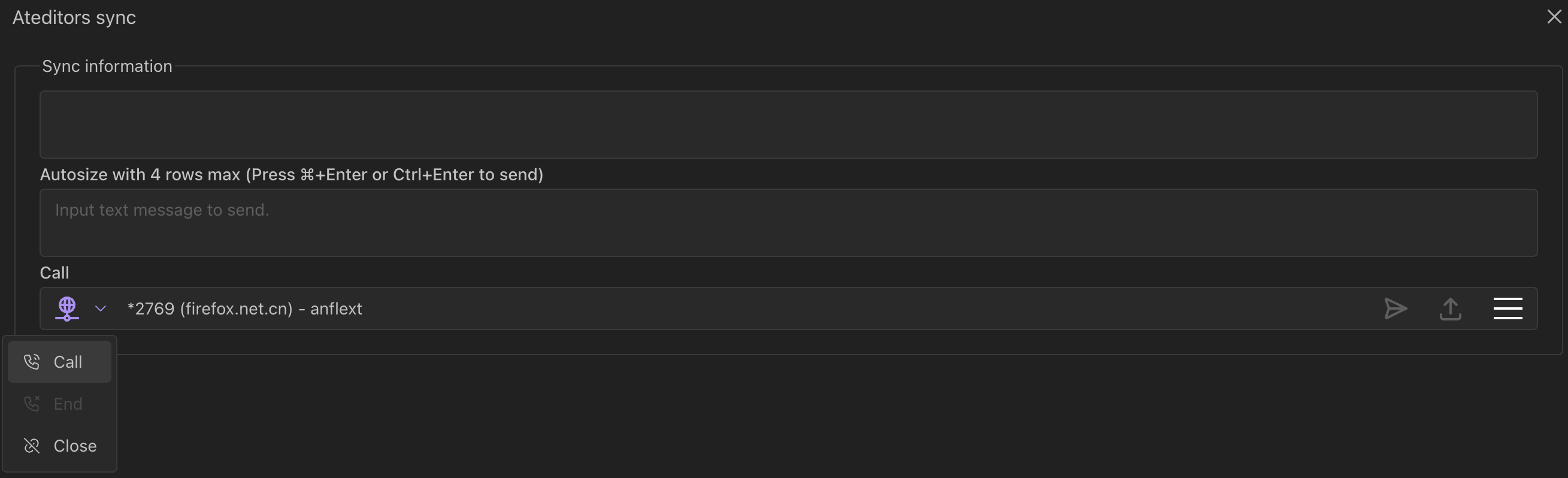Click the phone icon beside Call

tap(32, 362)
